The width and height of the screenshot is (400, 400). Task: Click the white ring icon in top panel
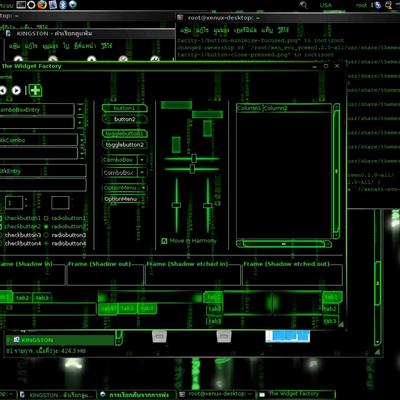(x=31, y=5)
